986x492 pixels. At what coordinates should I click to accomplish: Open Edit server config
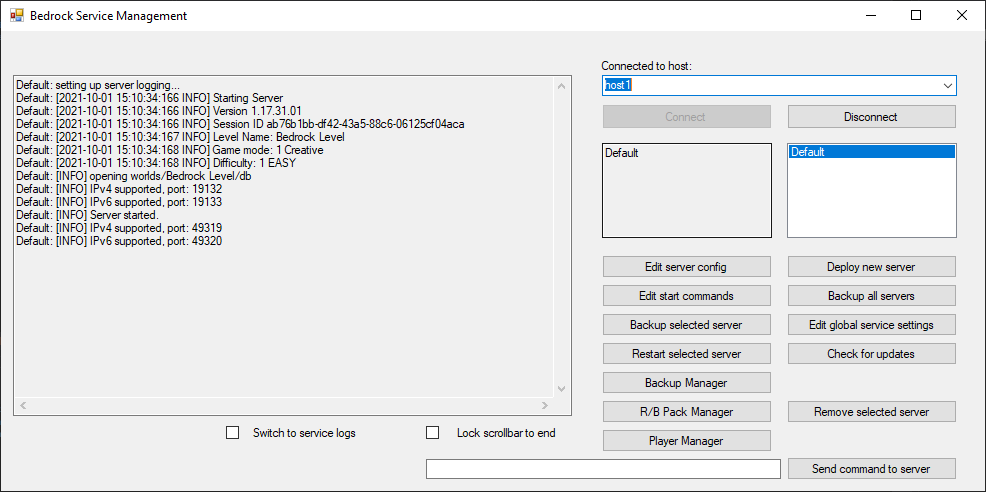click(x=686, y=267)
